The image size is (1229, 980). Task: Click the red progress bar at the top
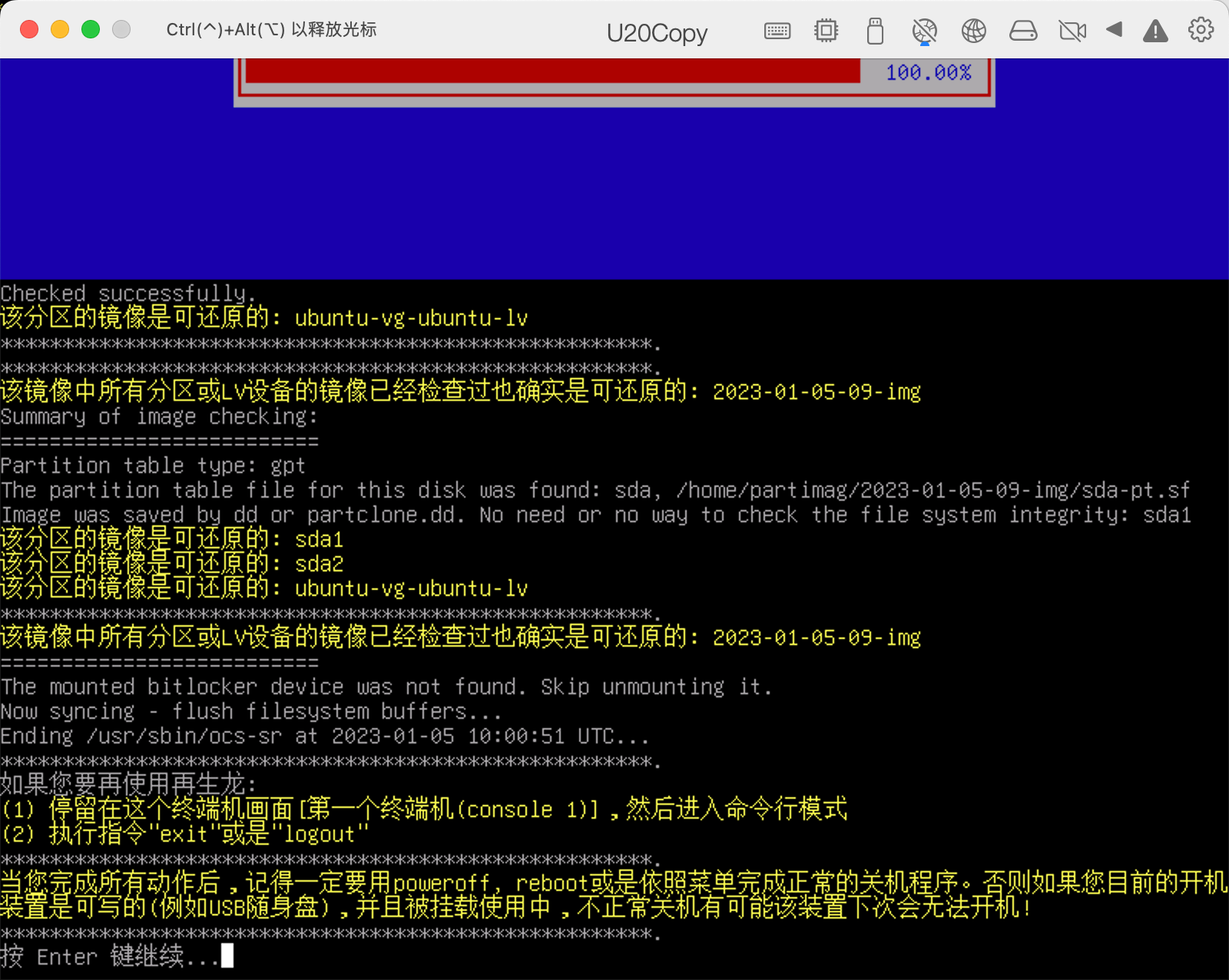click(553, 71)
